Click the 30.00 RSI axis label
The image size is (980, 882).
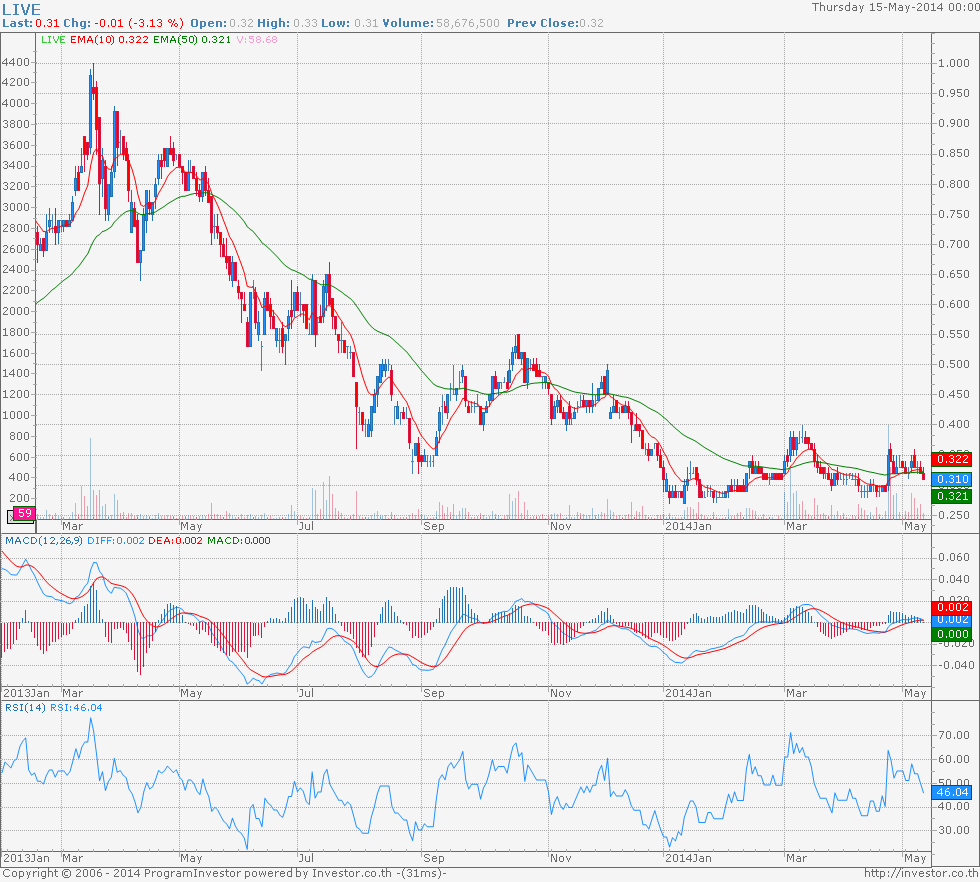[x=954, y=830]
